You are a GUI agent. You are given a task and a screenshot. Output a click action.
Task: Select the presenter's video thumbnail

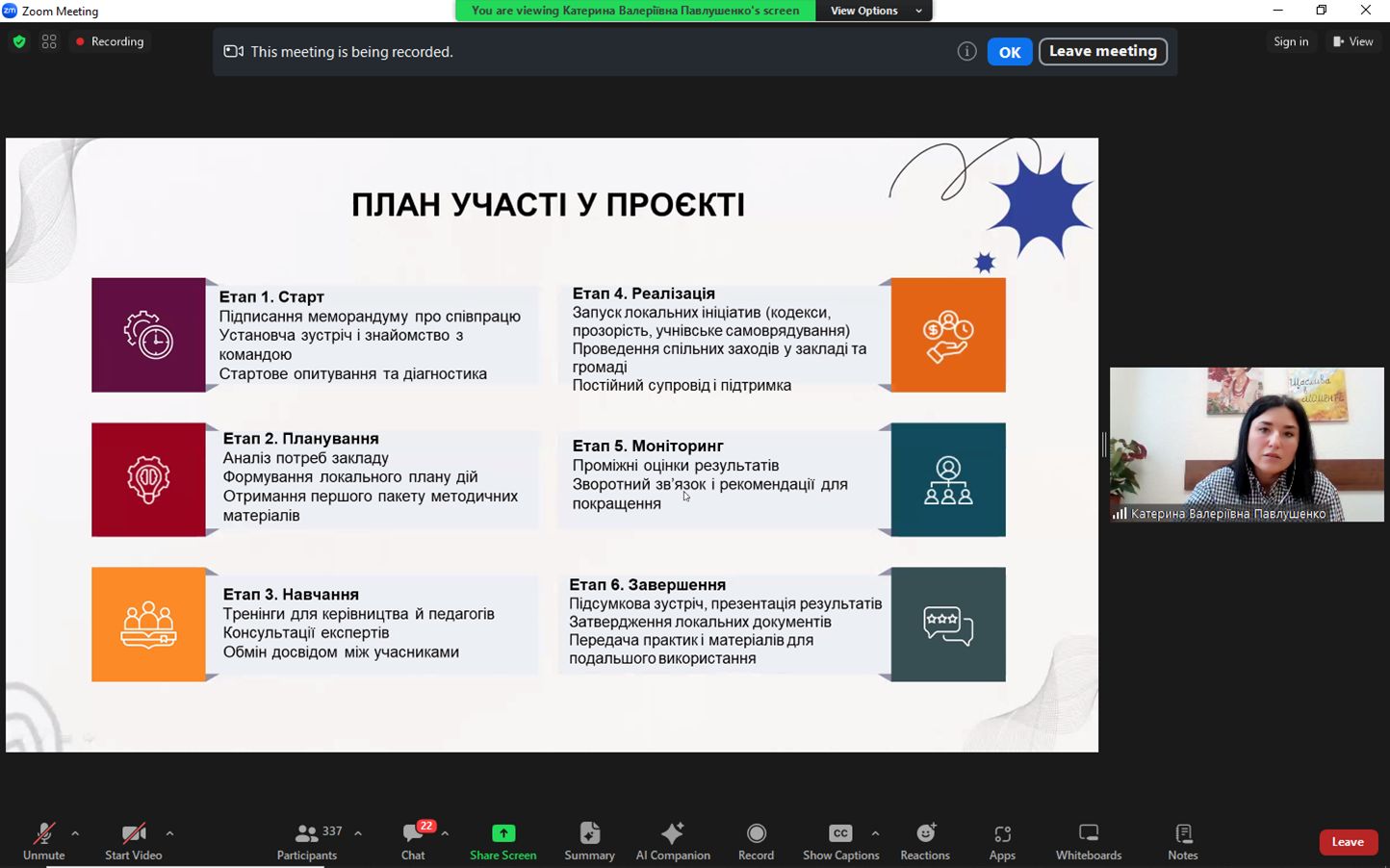coord(1246,445)
